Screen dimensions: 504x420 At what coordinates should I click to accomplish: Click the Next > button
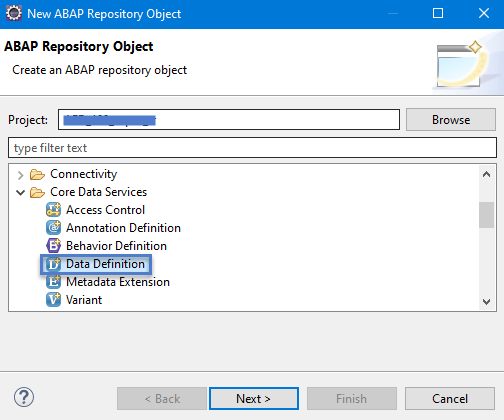coord(254,399)
